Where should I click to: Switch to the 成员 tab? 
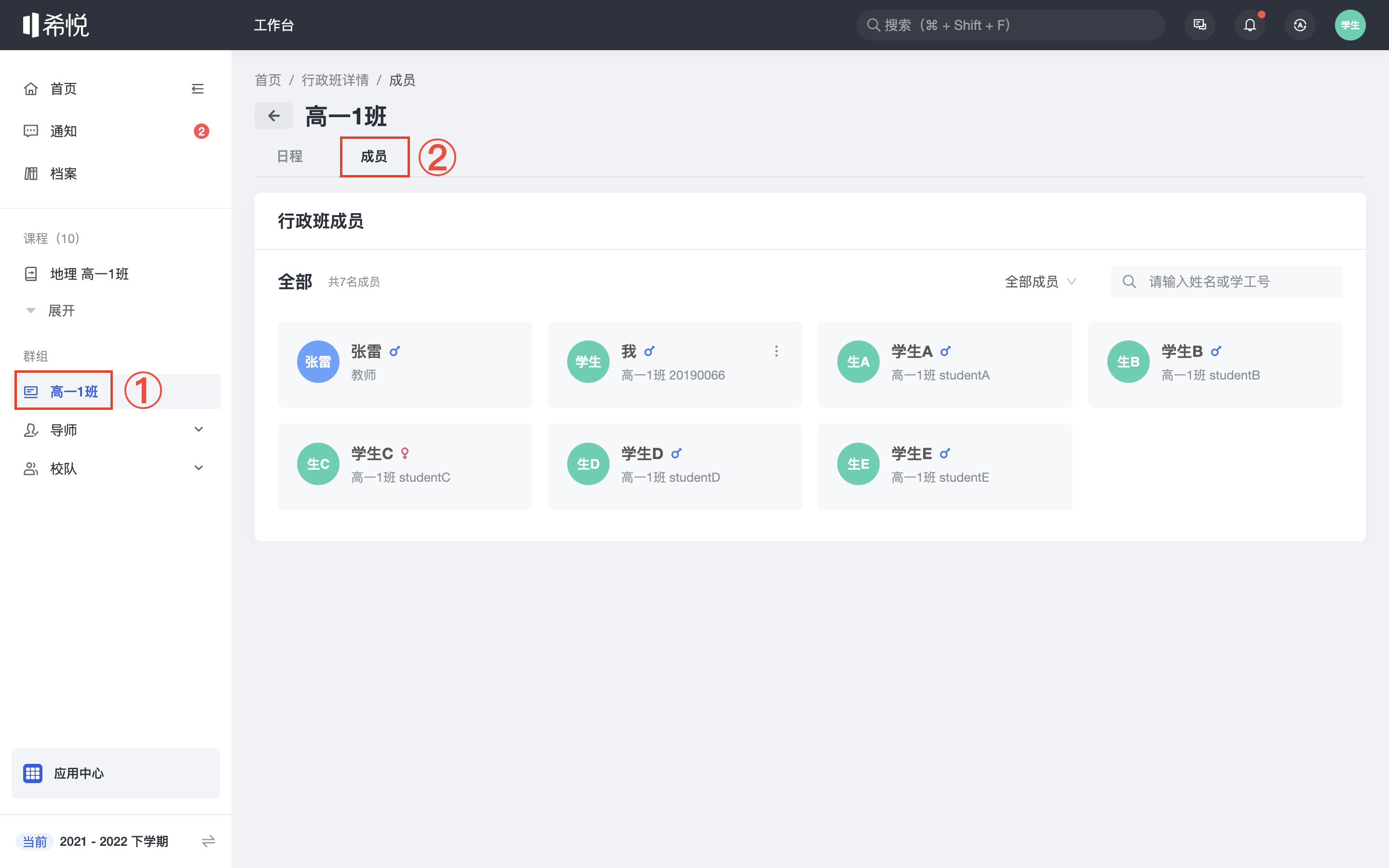click(x=374, y=156)
